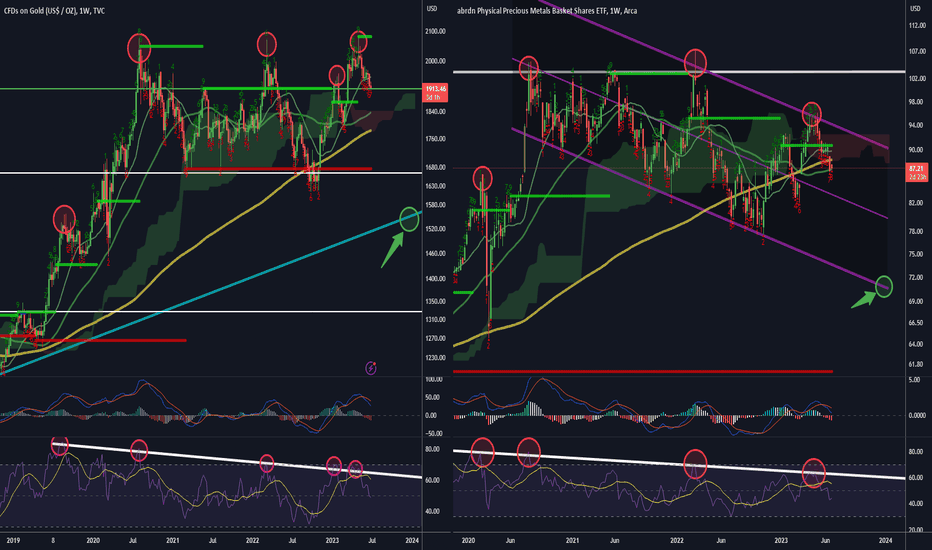Screen dimensions: 932x550
Task: Click the 1270.00 price axis label
Action: 435,338
